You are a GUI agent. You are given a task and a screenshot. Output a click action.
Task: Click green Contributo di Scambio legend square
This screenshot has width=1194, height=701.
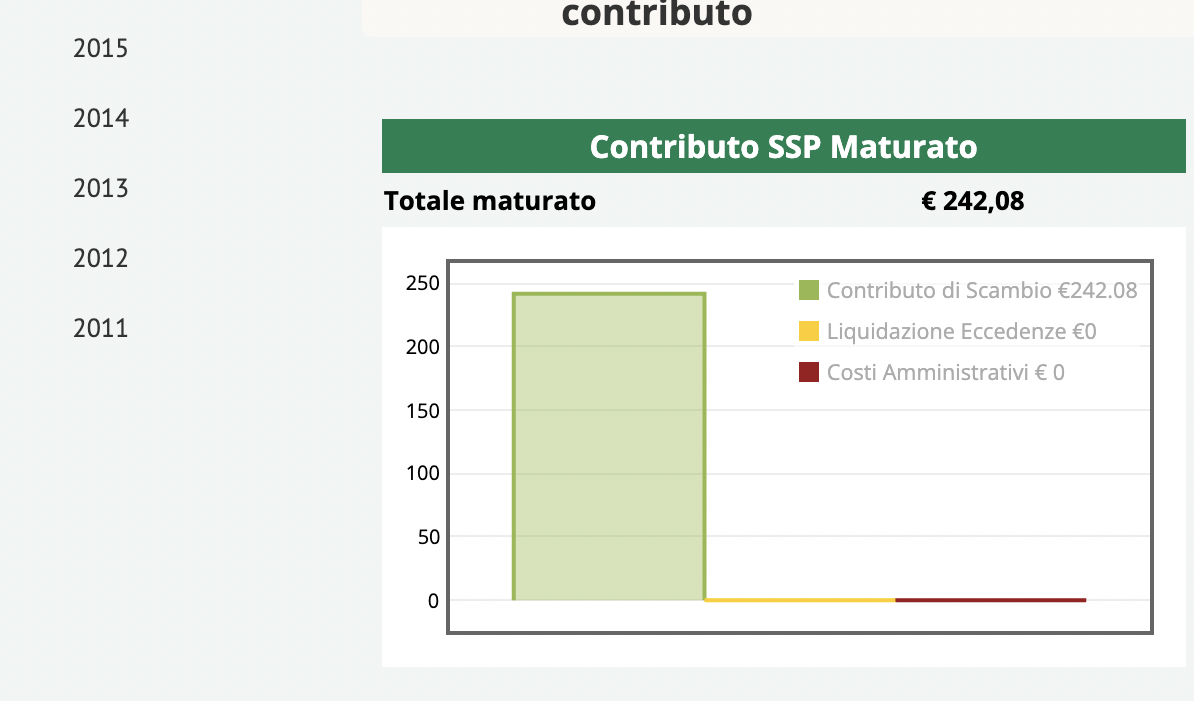pyautogui.click(x=809, y=291)
